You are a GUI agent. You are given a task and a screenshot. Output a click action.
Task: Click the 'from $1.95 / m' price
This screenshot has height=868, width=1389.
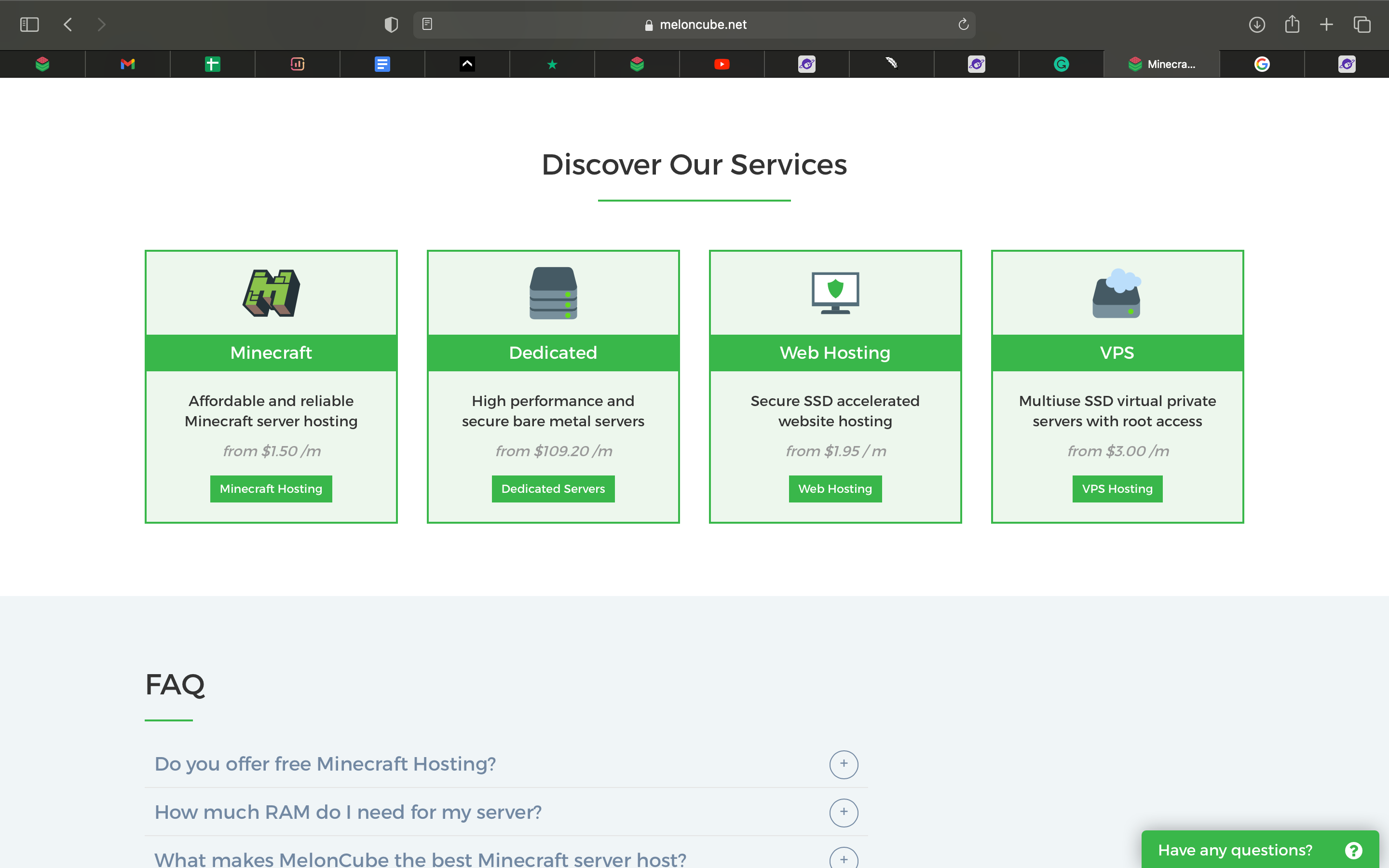[x=835, y=451]
